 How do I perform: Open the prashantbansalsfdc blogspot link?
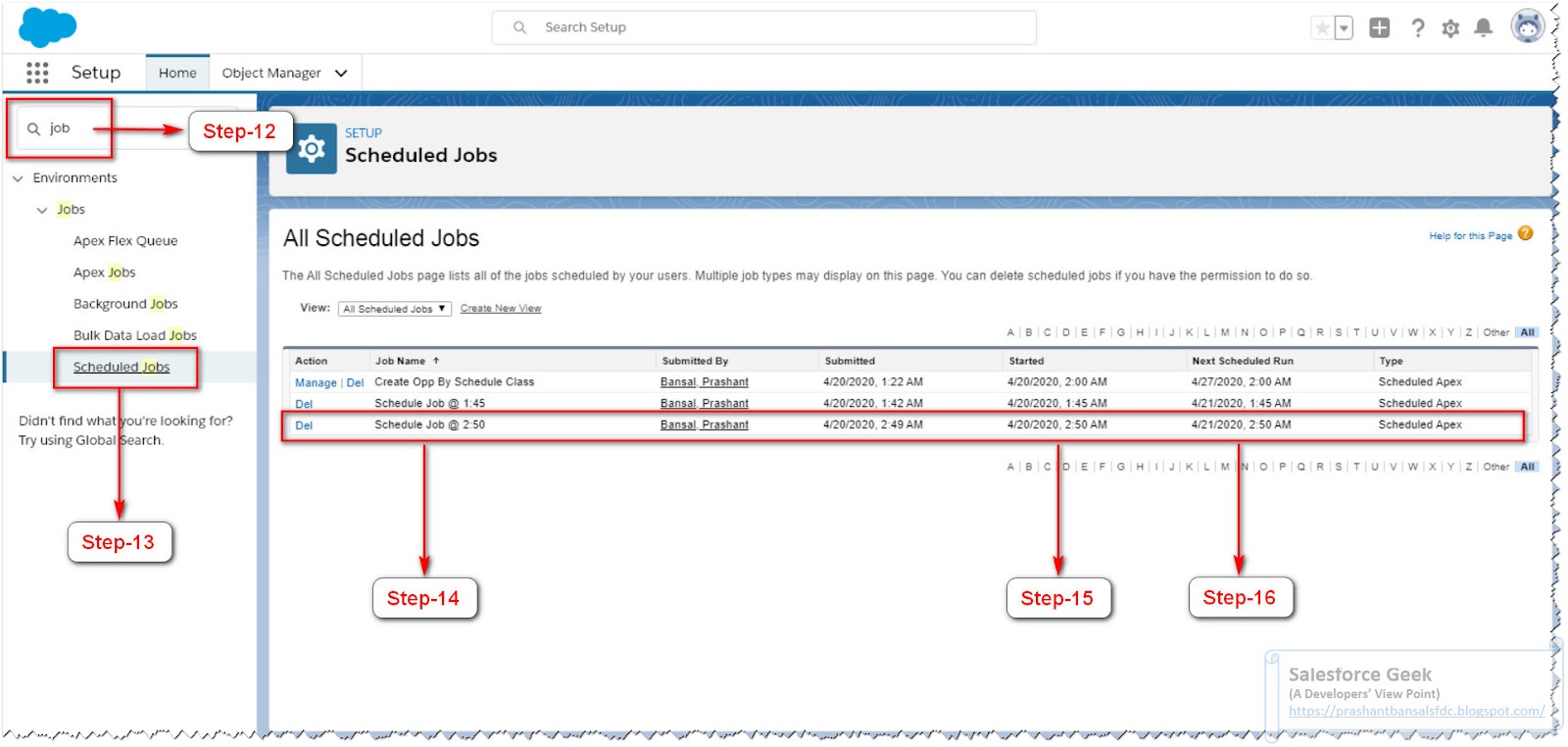pyautogui.click(x=1416, y=712)
